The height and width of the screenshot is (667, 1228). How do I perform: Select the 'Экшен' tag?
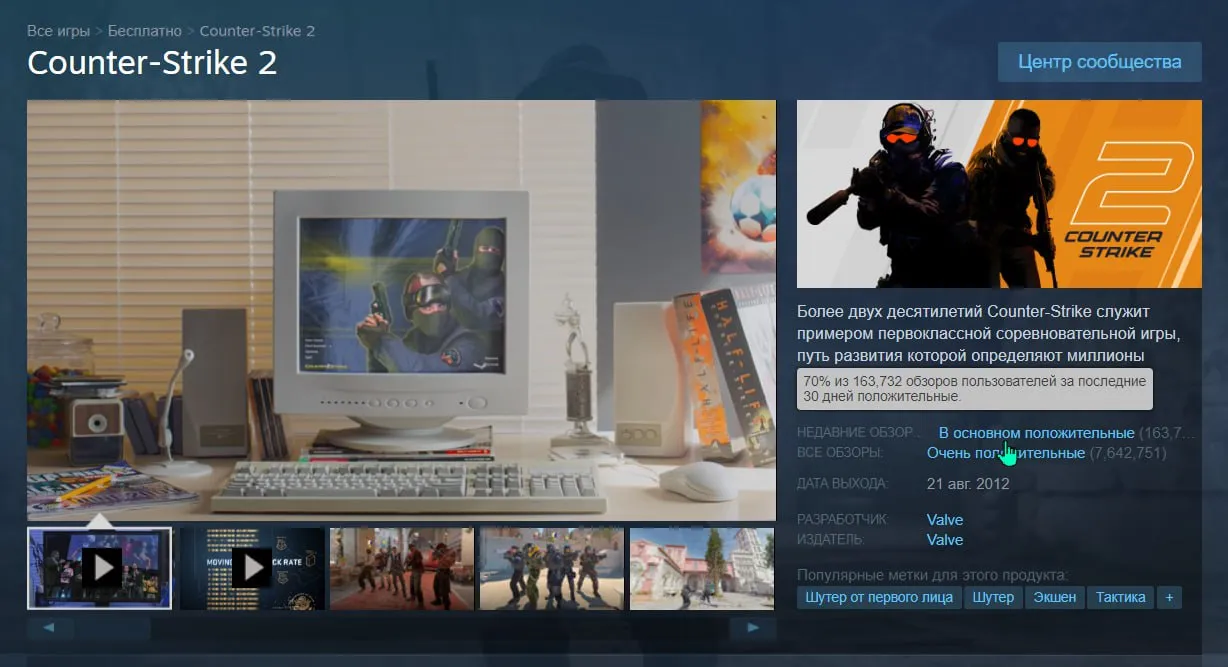tap(1055, 597)
